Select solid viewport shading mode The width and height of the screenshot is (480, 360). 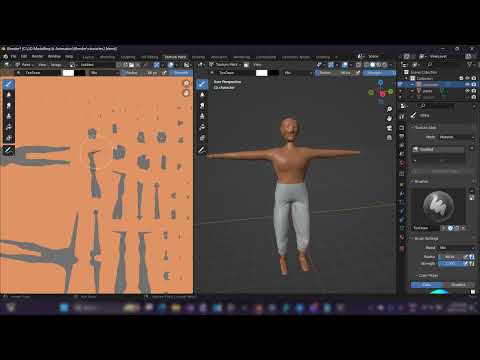pyautogui.click(x=373, y=65)
